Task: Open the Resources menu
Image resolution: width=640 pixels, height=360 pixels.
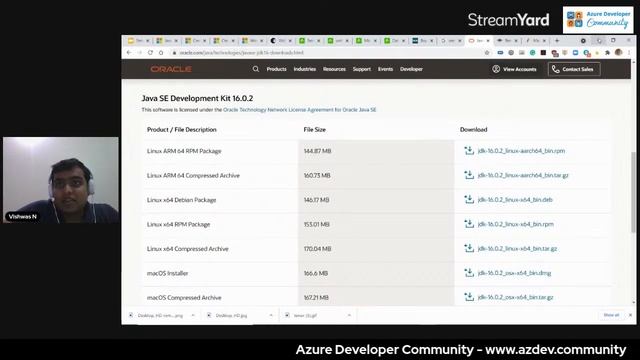Action: coord(334,69)
